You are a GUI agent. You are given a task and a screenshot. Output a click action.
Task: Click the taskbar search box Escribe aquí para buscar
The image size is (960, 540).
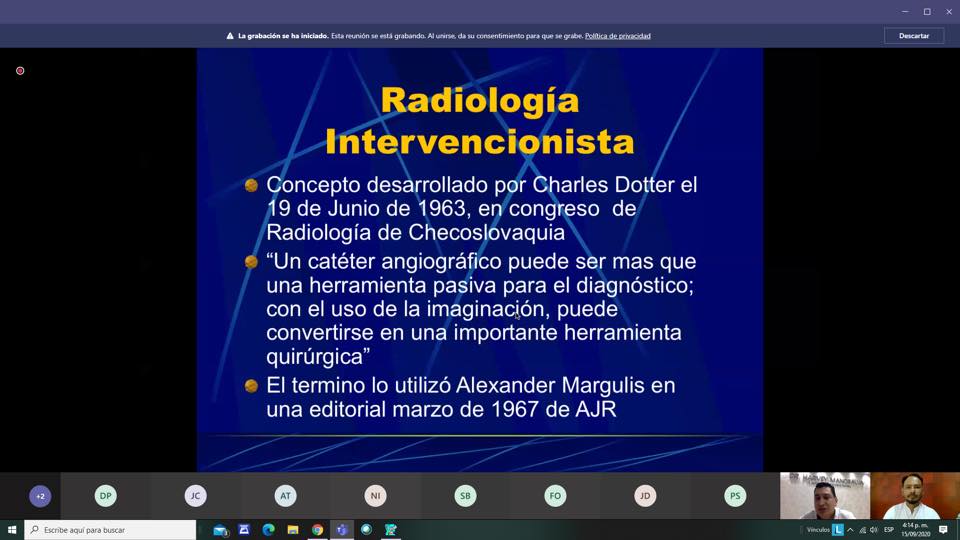(x=110, y=530)
